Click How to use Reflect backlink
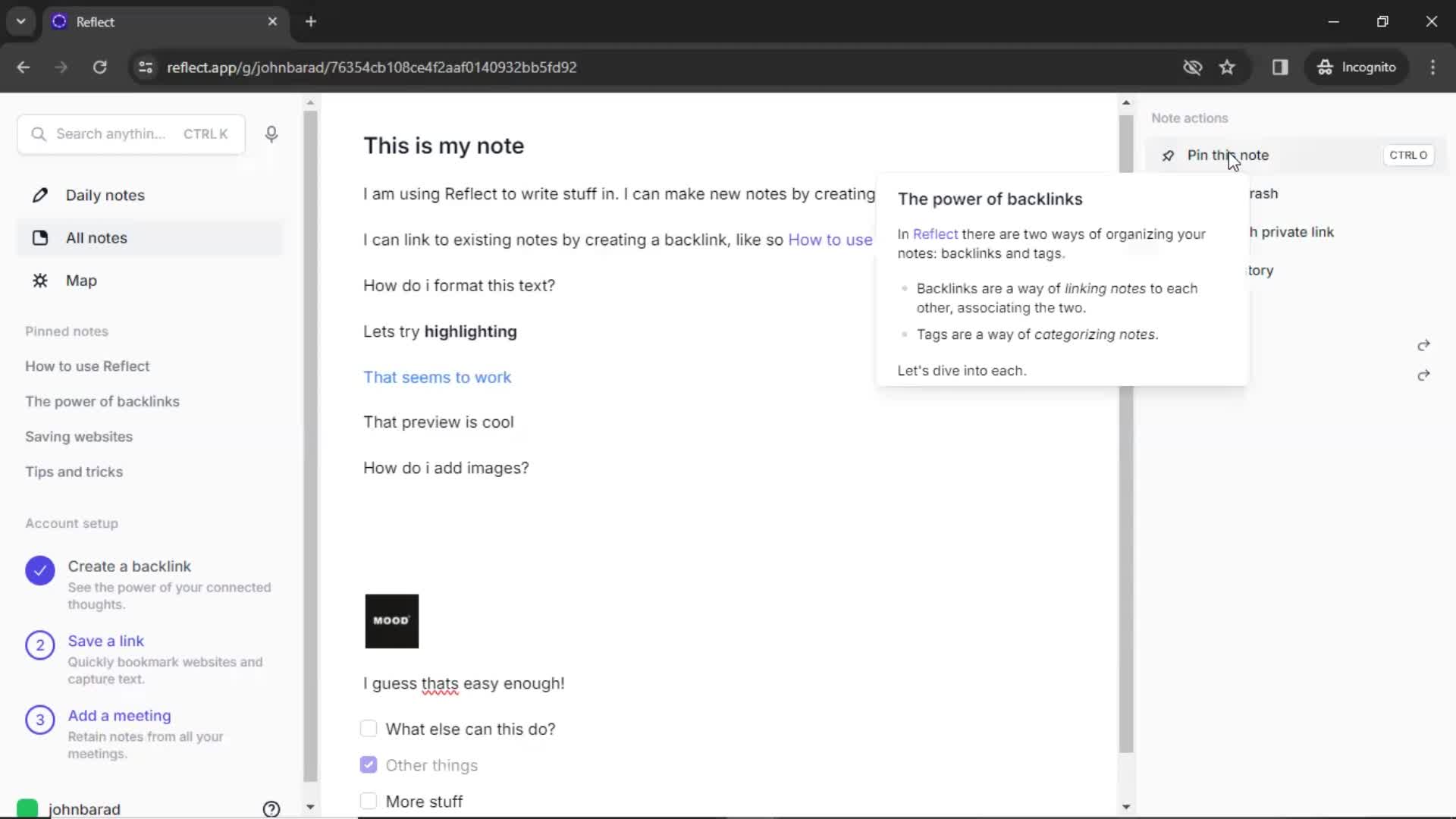This screenshot has height=819, width=1456. click(x=830, y=239)
